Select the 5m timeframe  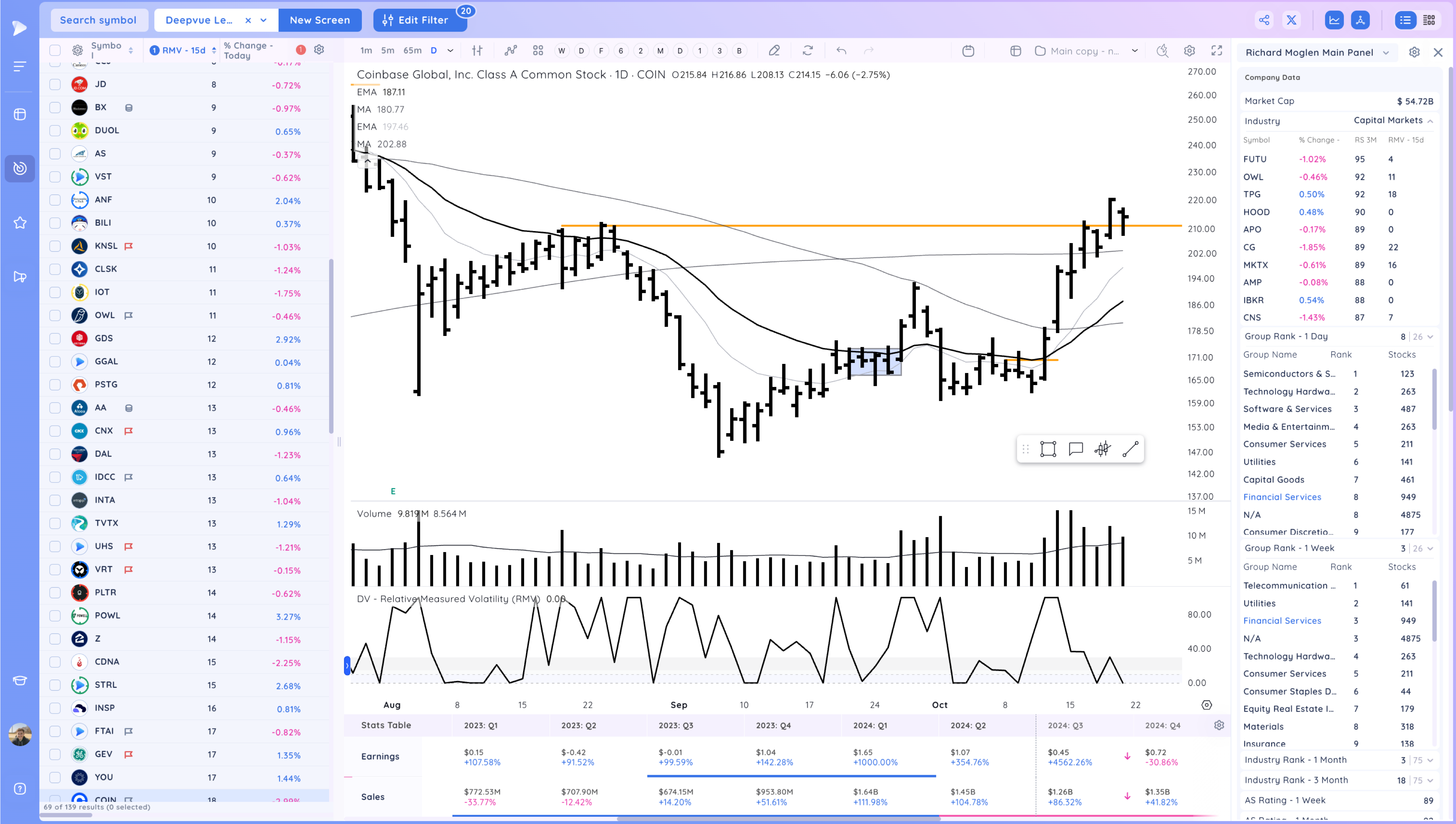point(388,51)
